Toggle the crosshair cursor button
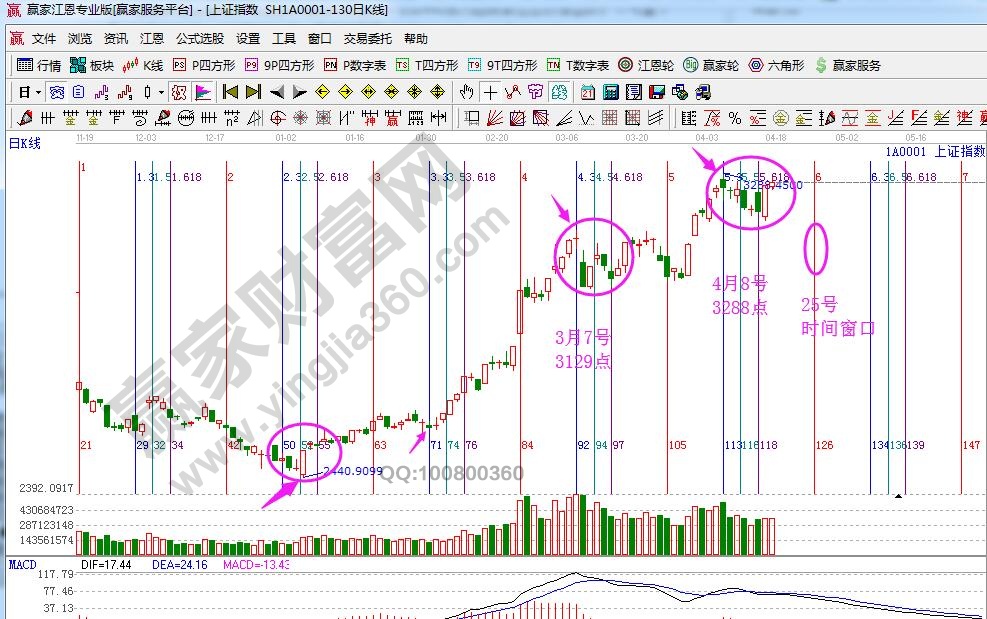The height and width of the screenshot is (619, 987). (490, 92)
